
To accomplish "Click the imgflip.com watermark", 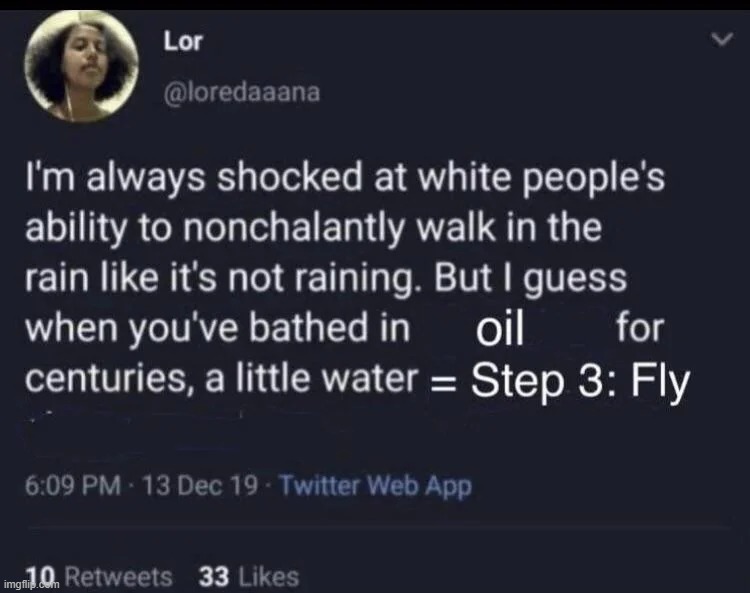I will [26, 582].
